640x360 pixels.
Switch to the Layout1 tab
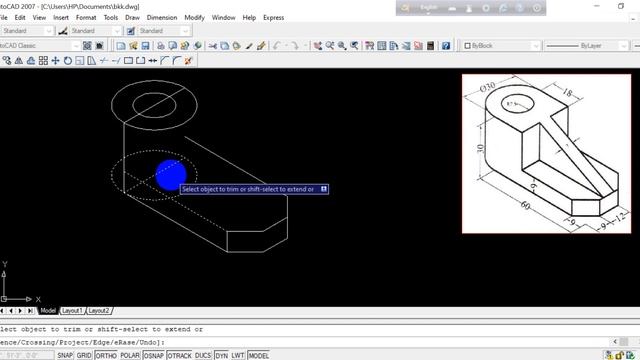72,311
